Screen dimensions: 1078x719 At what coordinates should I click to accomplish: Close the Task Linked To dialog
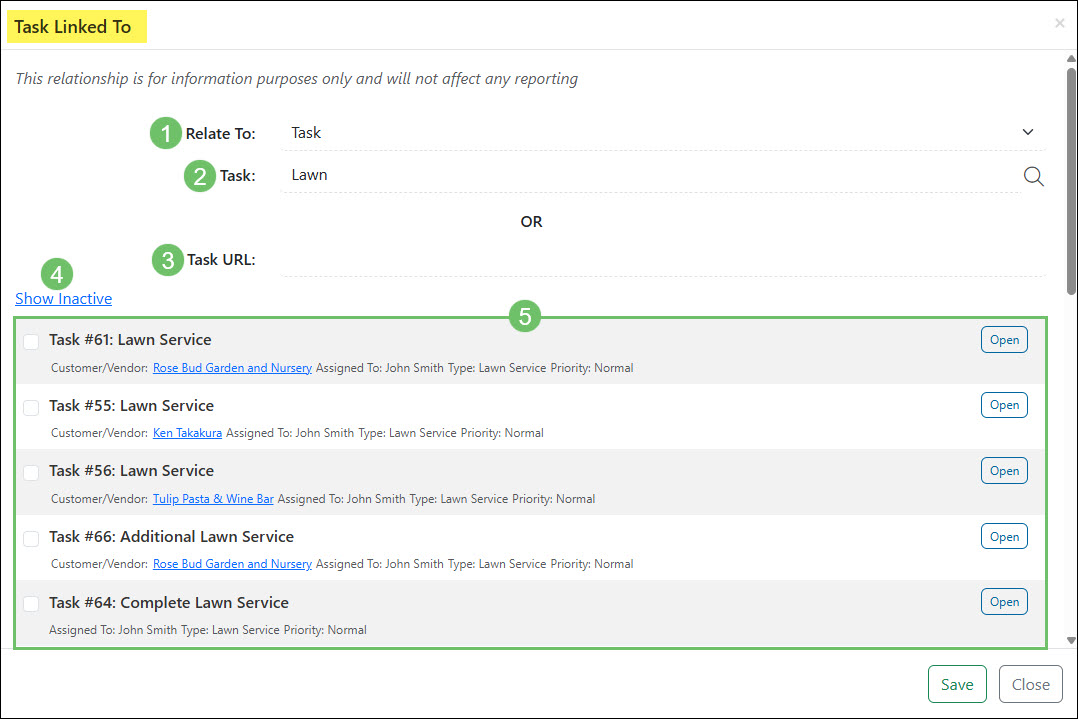coord(1030,684)
